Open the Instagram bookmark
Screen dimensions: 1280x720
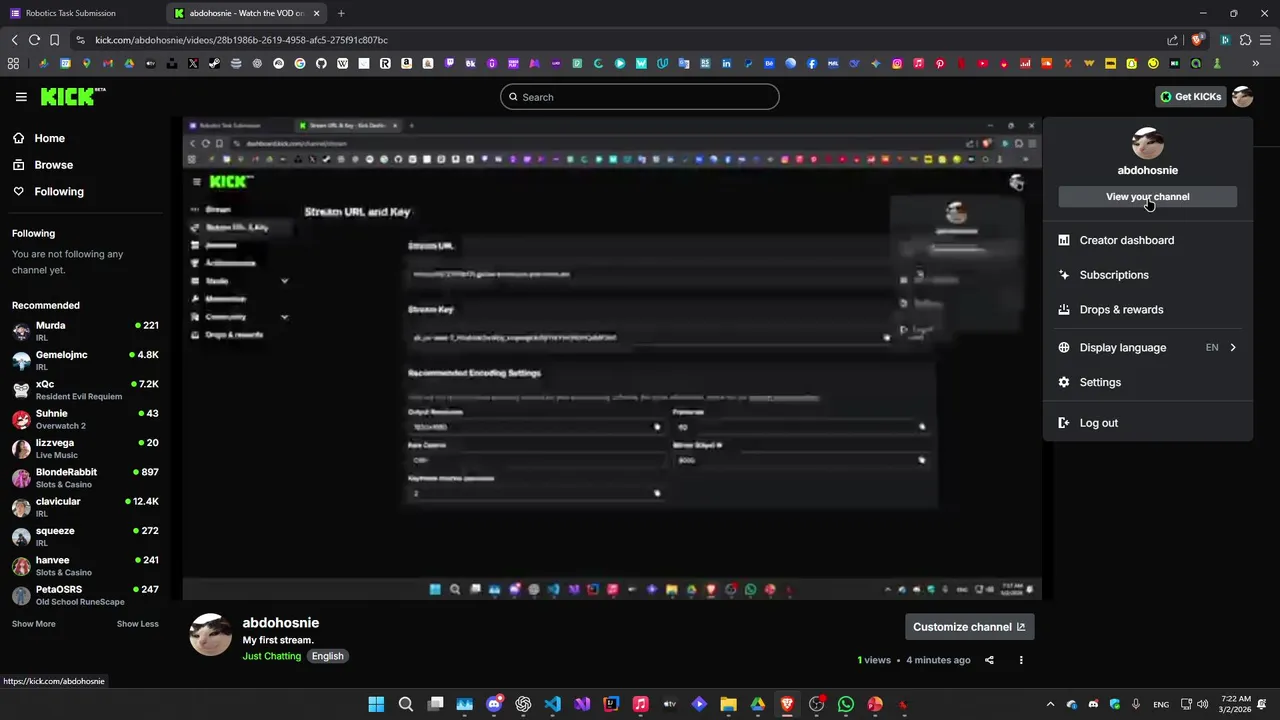pyautogui.click(x=897, y=63)
